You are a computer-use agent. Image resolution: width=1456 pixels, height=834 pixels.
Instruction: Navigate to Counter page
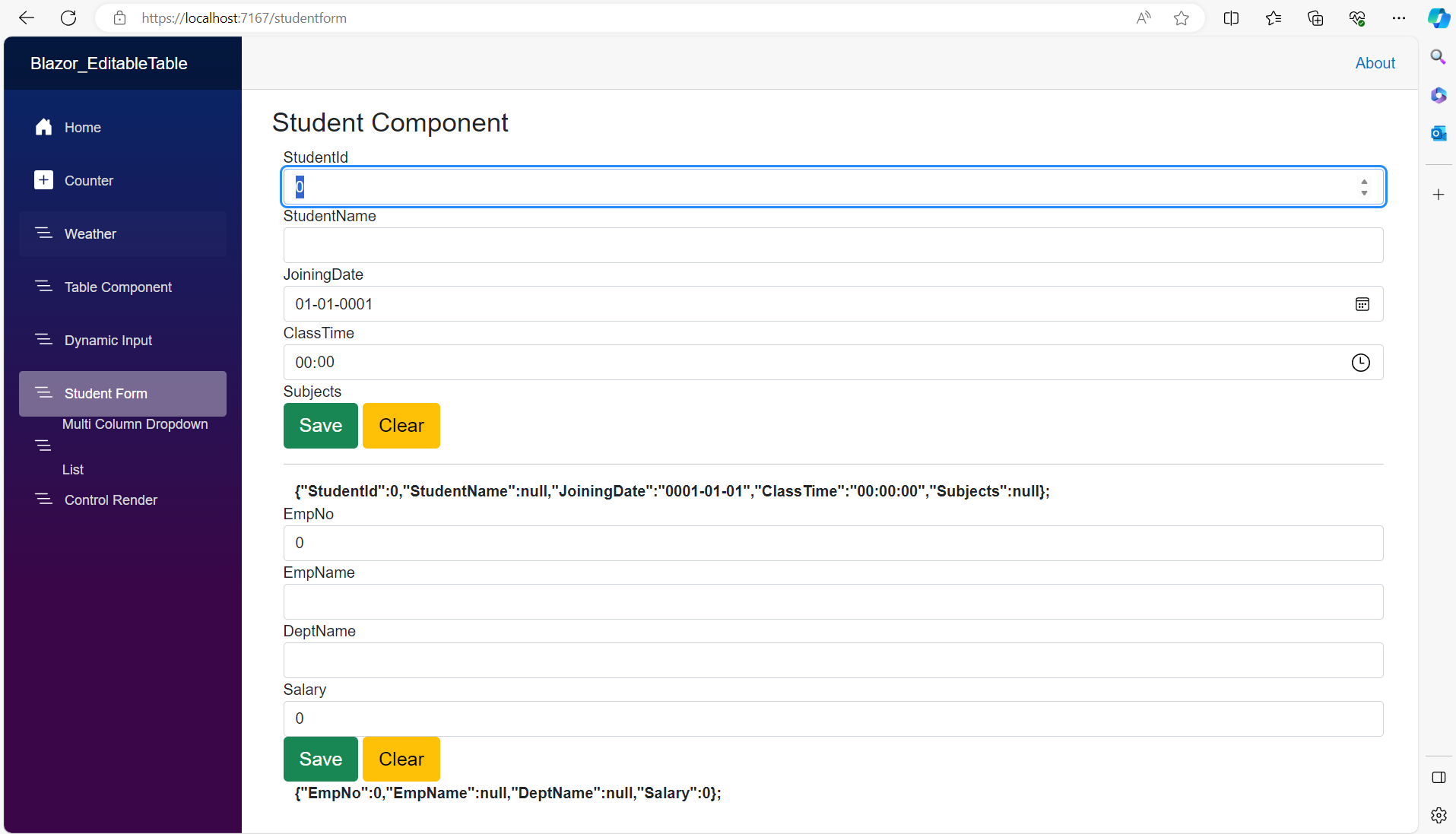pos(122,181)
